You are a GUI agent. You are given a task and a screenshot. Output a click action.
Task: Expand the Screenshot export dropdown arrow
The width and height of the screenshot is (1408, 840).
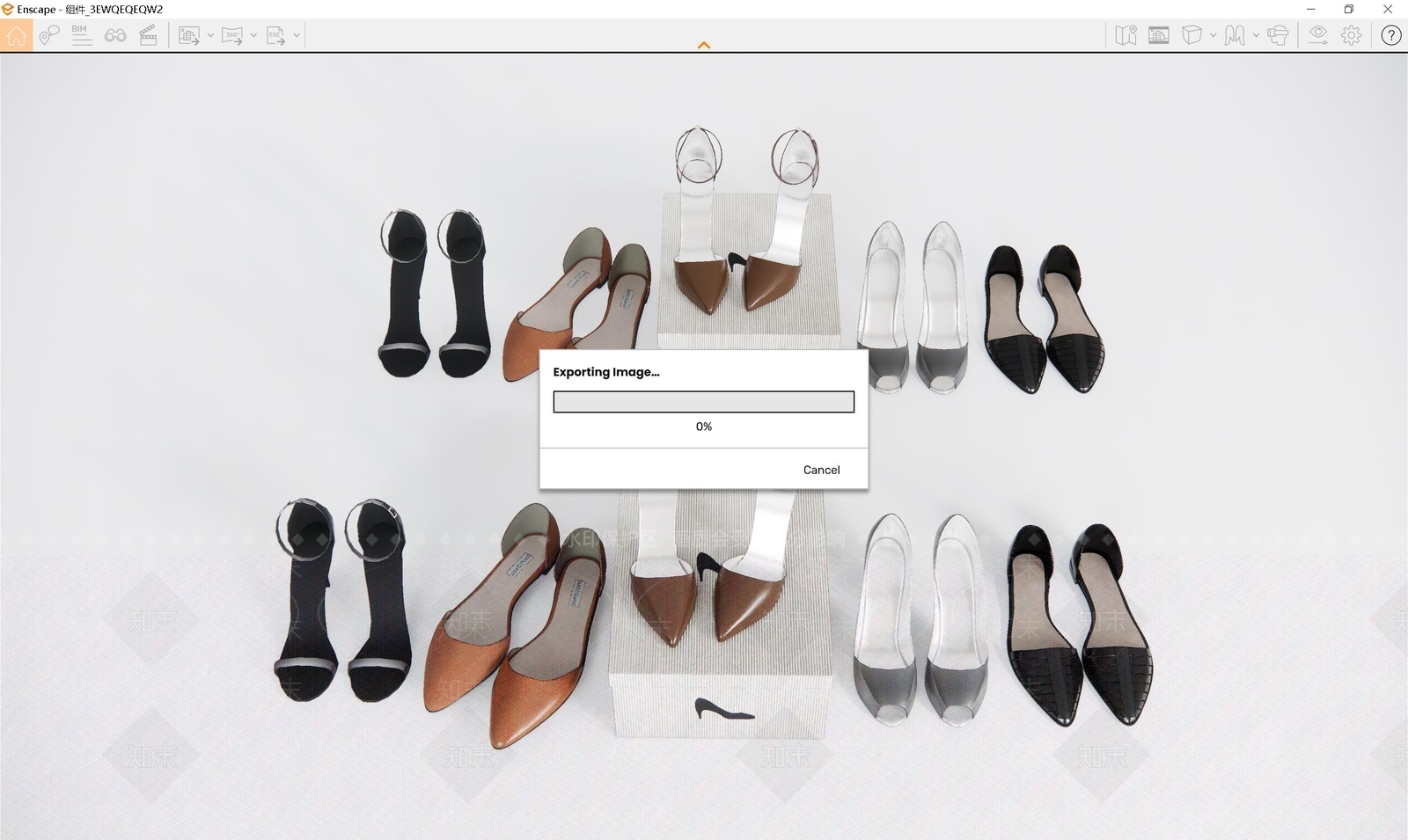[210, 36]
